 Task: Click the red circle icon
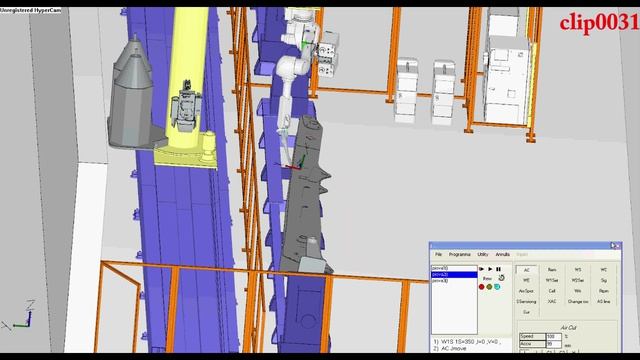482,287
